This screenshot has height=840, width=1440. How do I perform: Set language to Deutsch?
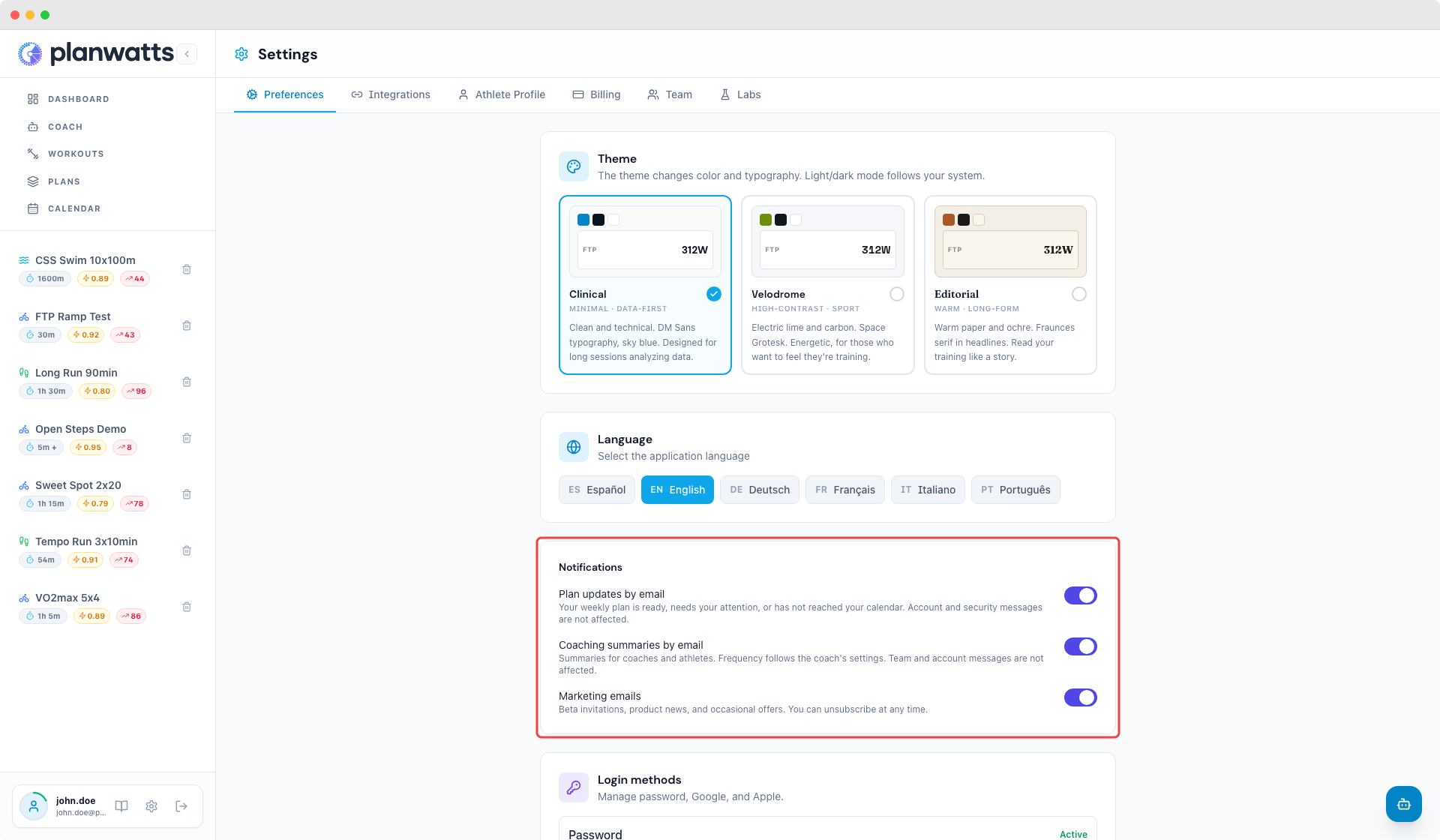[760, 490]
